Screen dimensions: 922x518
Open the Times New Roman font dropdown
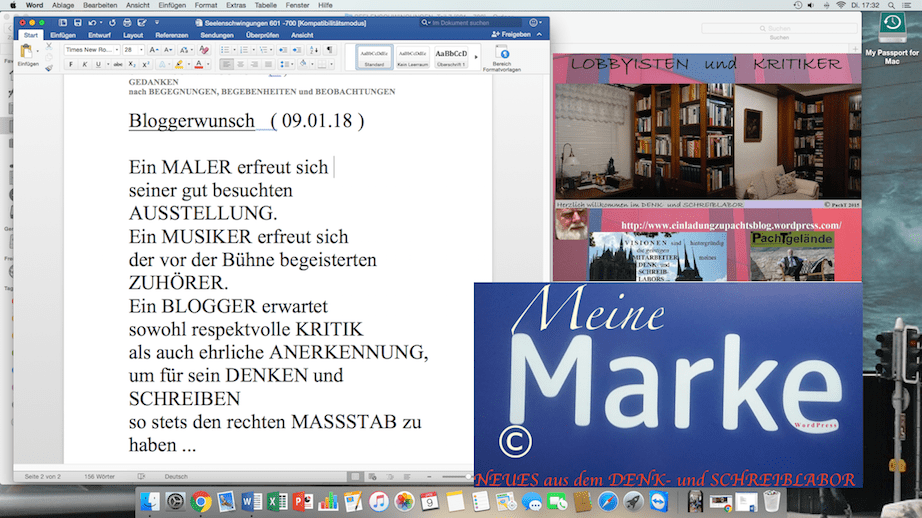click(91, 49)
